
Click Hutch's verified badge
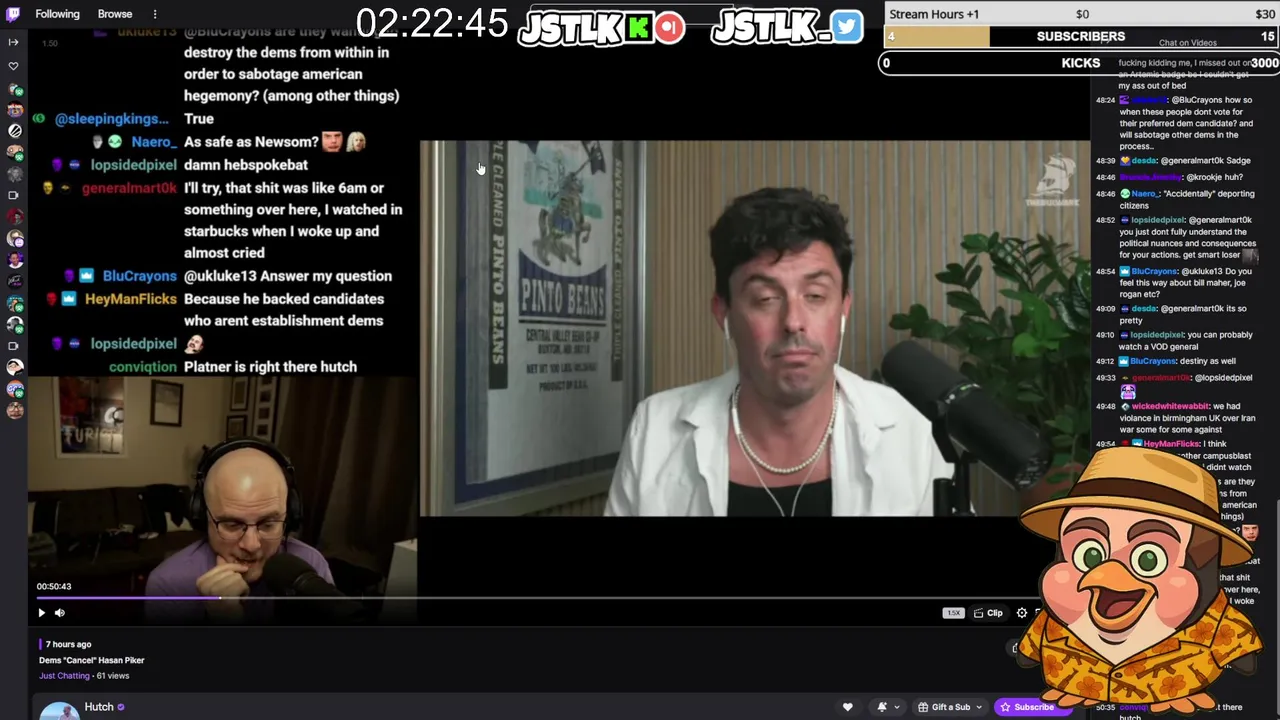click(x=121, y=707)
